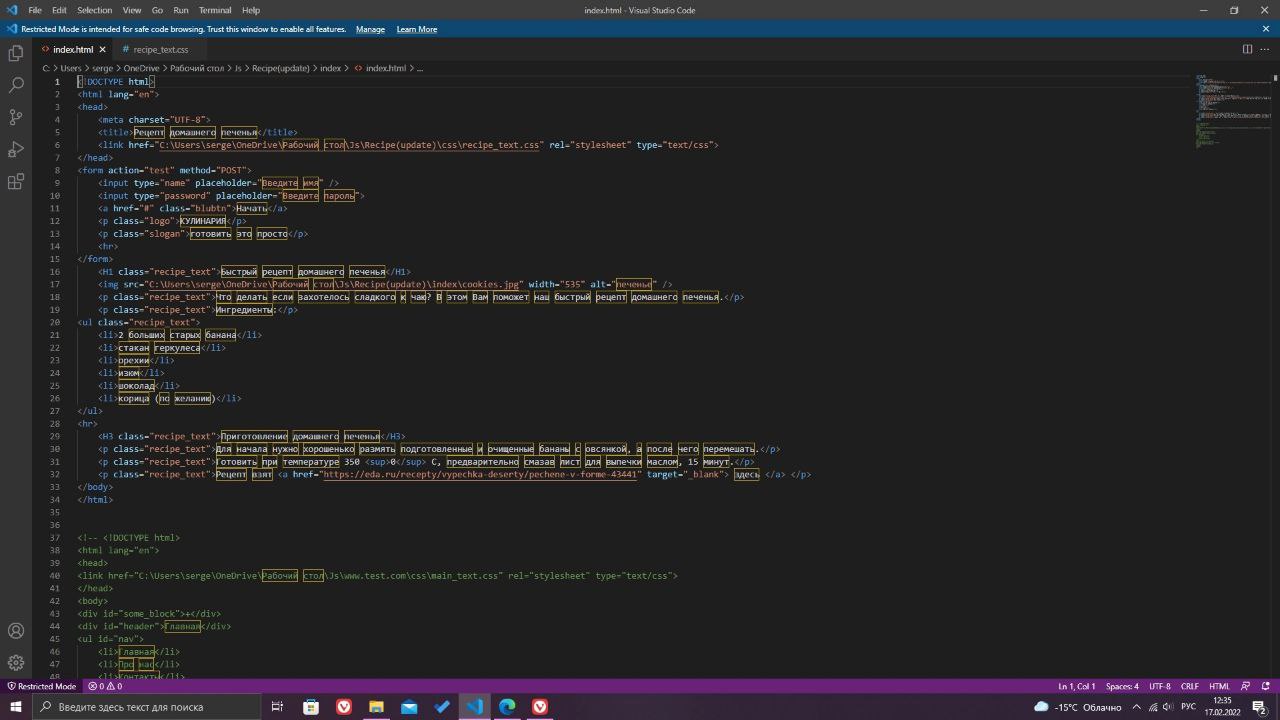Click the Manage link in restricted mode banner
The width and height of the screenshot is (1280, 720).
[x=370, y=29]
